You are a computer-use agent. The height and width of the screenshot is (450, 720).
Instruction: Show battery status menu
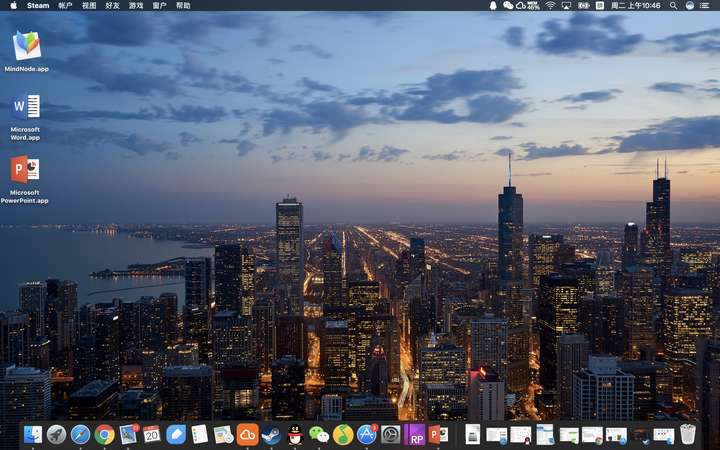pos(583,6)
